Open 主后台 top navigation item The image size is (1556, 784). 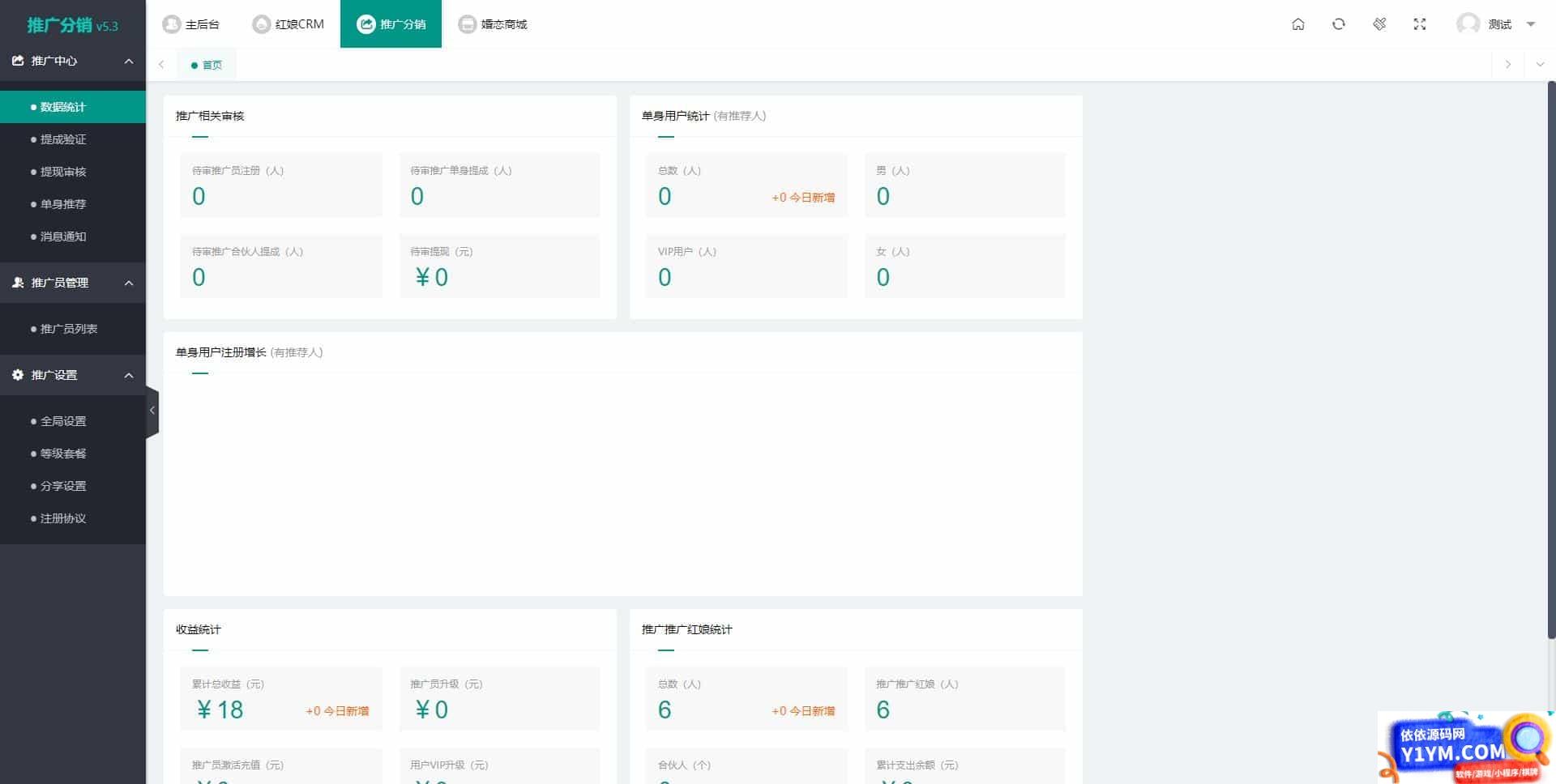190,24
